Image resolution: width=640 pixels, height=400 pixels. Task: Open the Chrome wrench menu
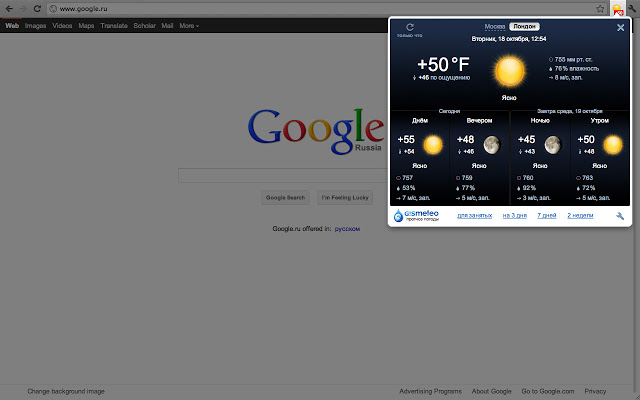point(632,9)
